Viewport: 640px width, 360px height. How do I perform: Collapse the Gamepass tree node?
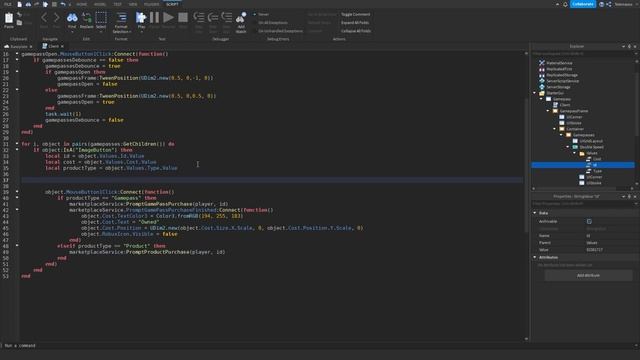[x=542, y=99]
